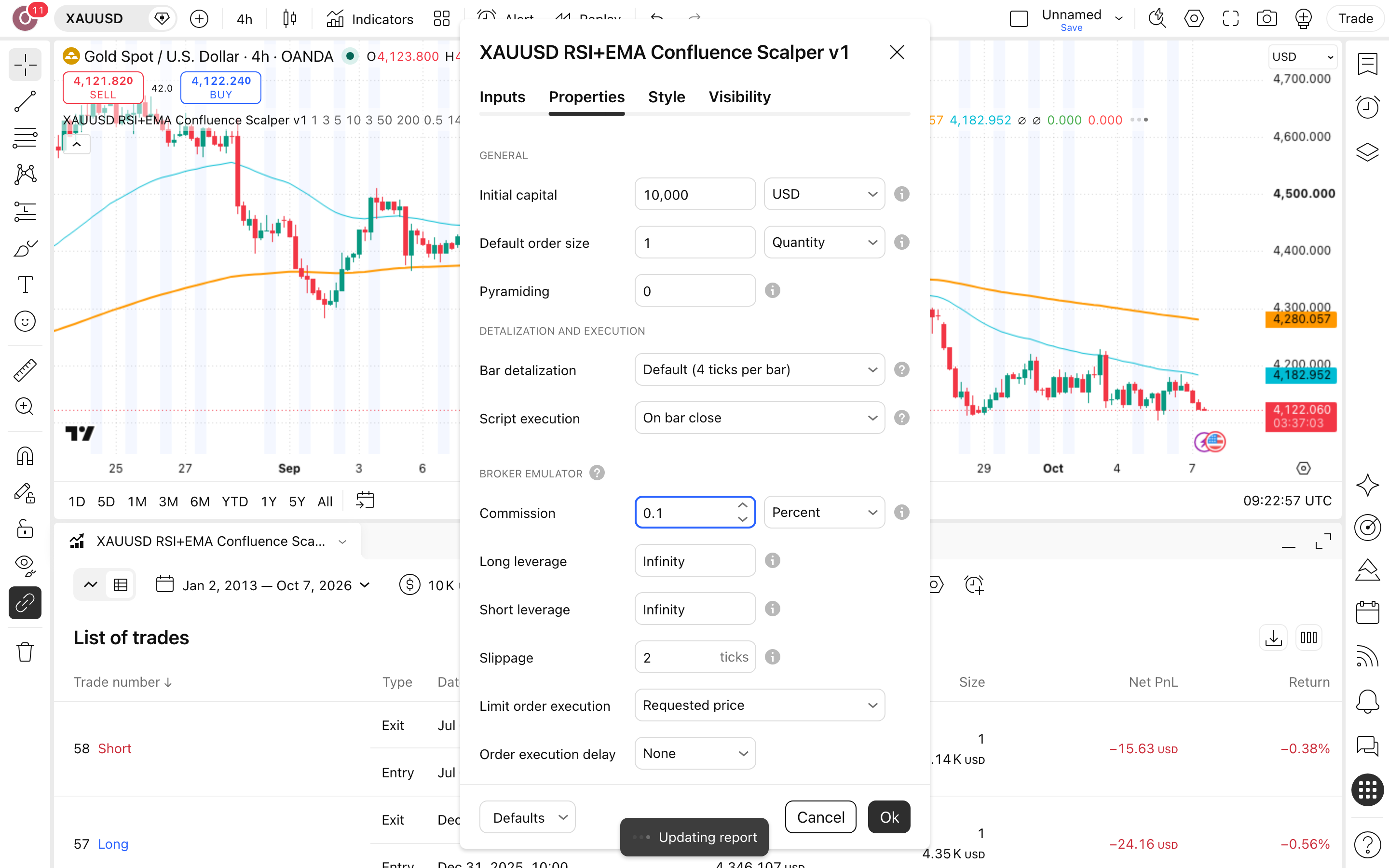Screen dimensions: 1389x868
Task: Open the Fibonacci retracement tool
Action: pyautogui.click(x=25, y=138)
